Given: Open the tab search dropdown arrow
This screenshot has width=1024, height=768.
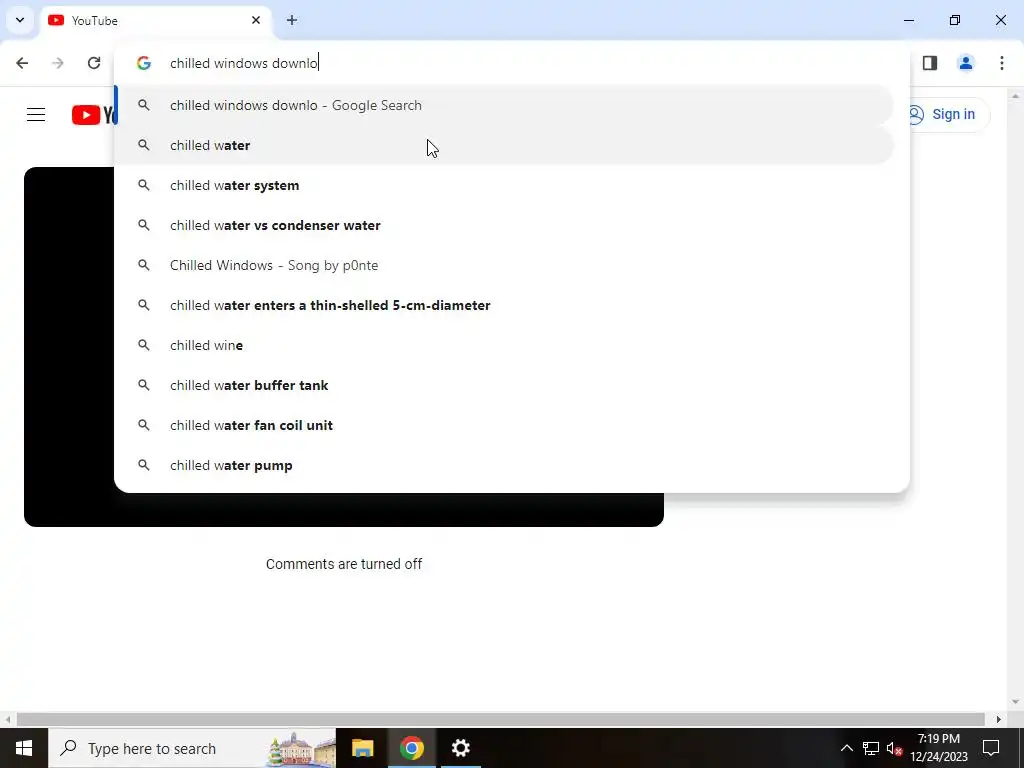Looking at the screenshot, I should [x=20, y=20].
